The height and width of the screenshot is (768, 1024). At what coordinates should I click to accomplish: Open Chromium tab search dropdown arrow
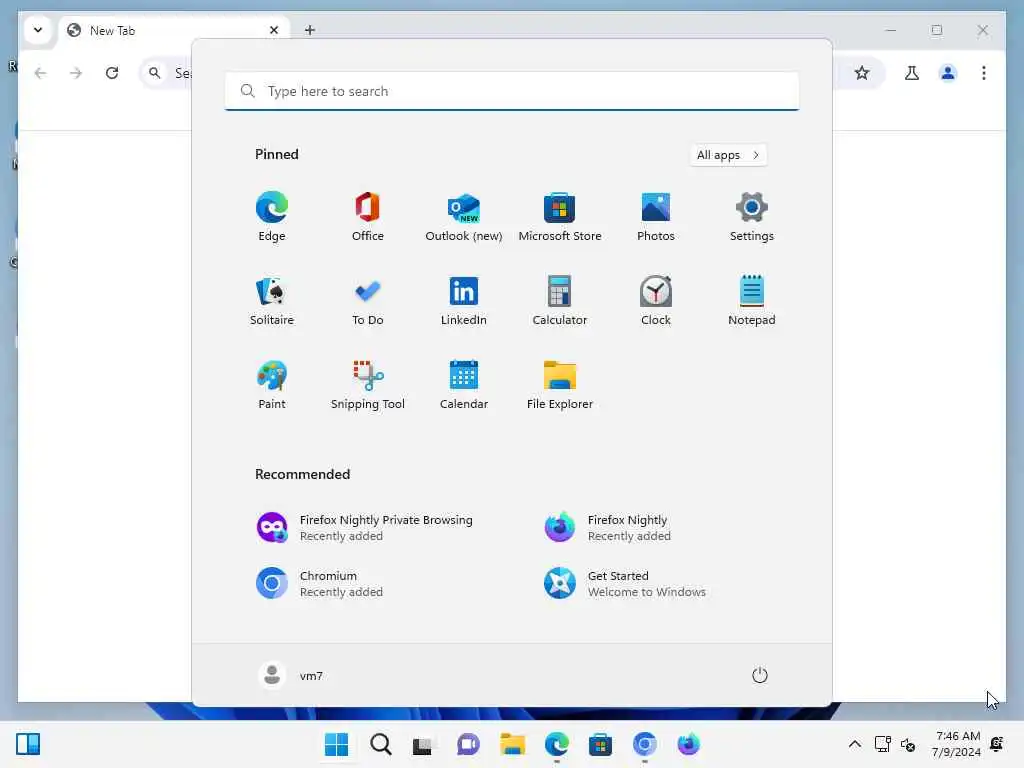[x=38, y=30]
